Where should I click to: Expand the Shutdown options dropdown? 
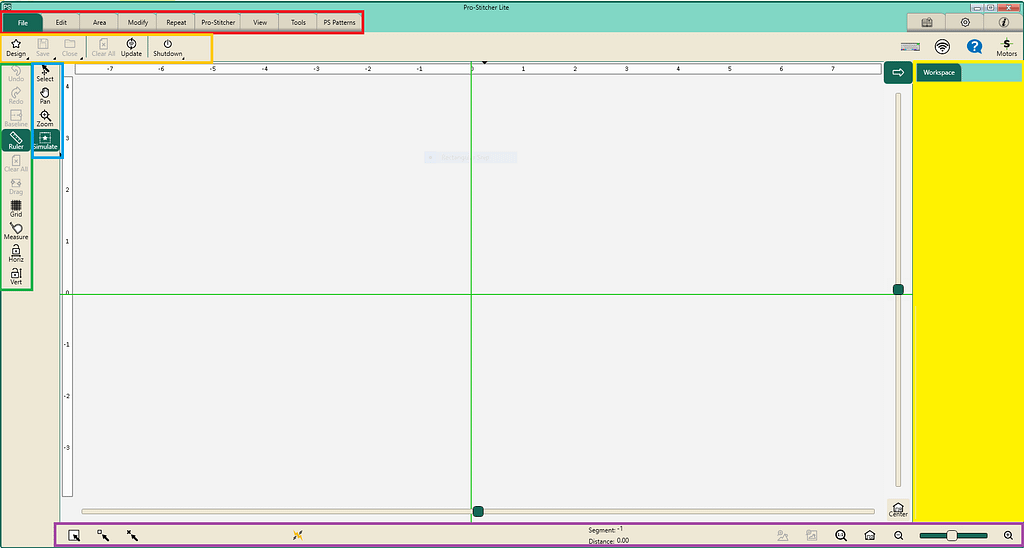pyautogui.click(x=168, y=47)
